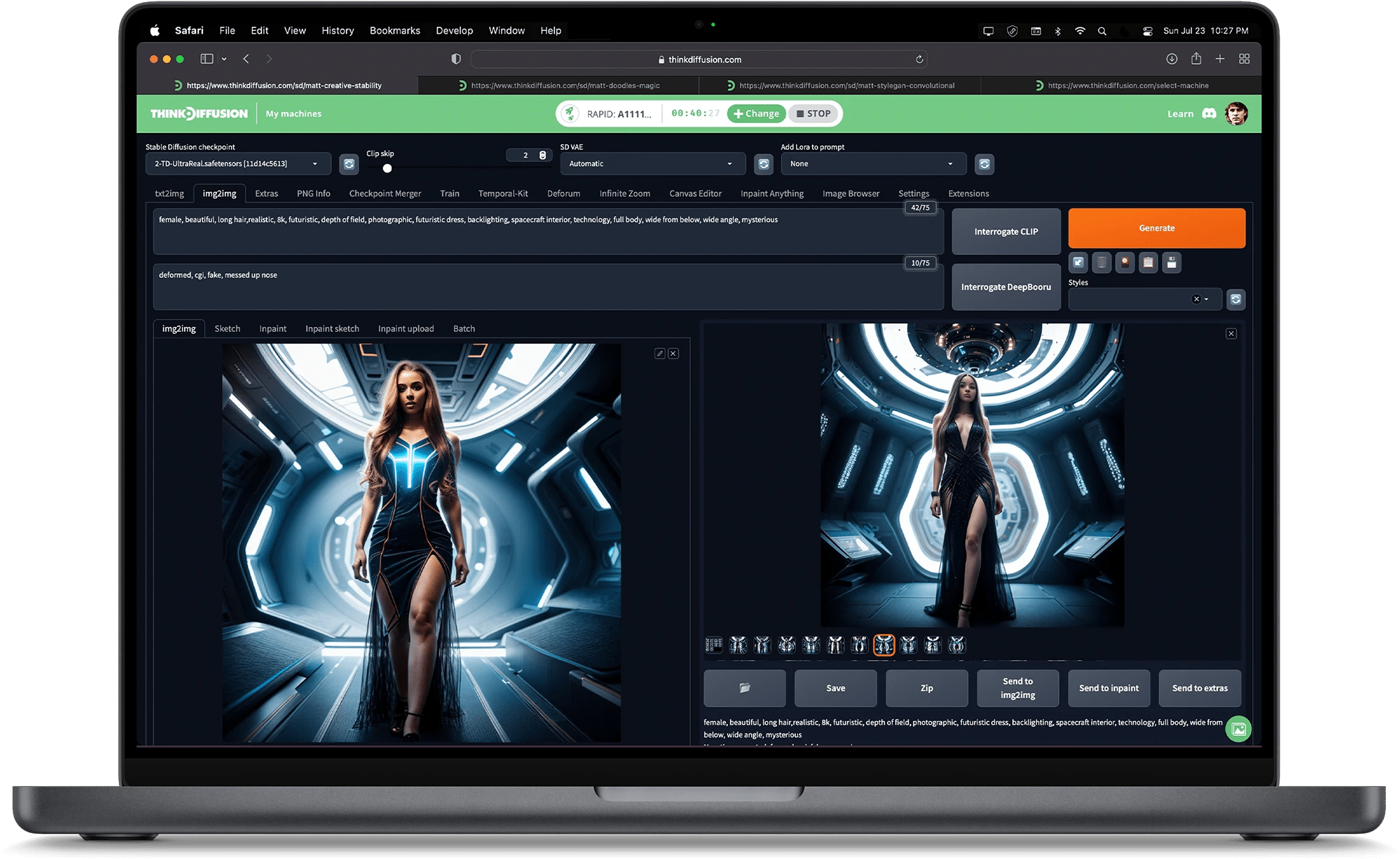
Task: Click the extra networks card icon
Action: [1125, 263]
